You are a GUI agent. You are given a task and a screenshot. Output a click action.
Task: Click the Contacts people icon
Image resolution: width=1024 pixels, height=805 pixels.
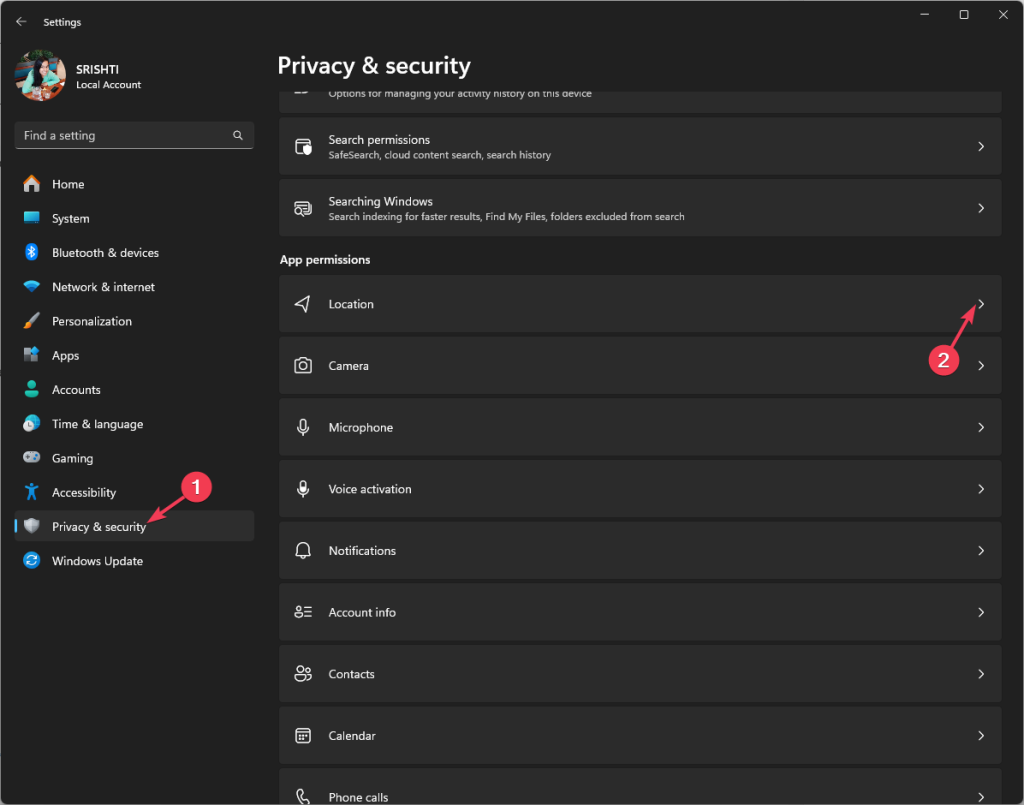(303, 673)
